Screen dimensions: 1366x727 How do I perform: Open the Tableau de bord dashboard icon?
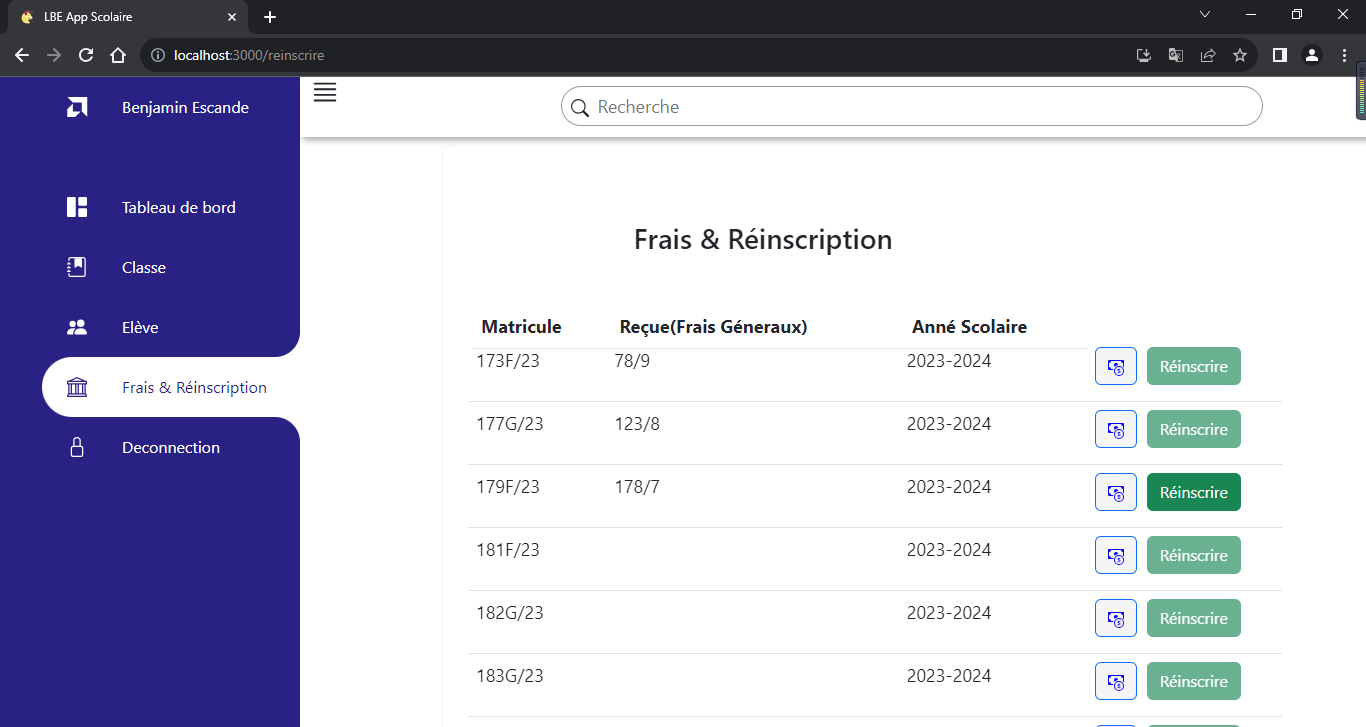[76, 207]
